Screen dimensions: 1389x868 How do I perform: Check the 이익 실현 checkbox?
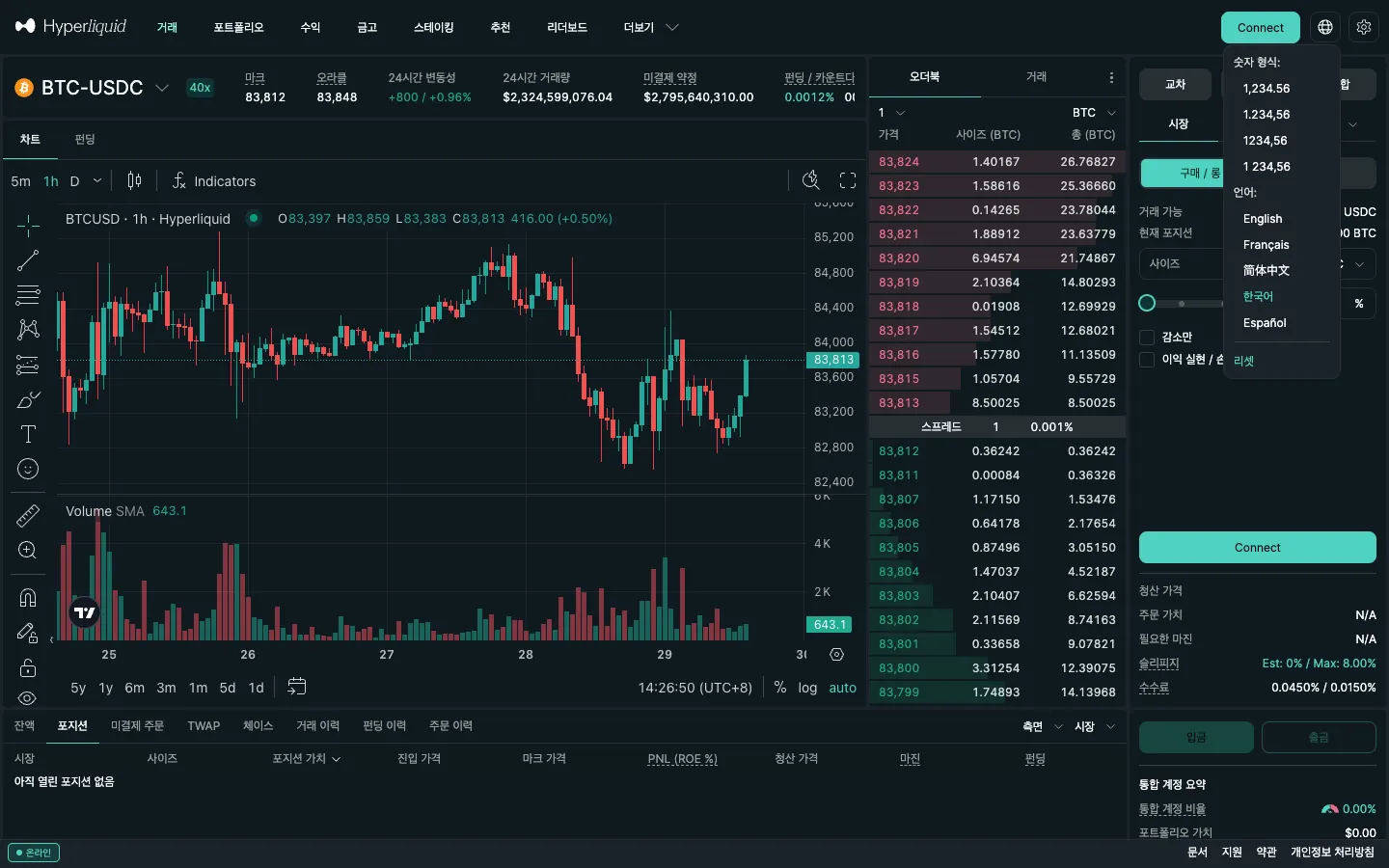1147,359
